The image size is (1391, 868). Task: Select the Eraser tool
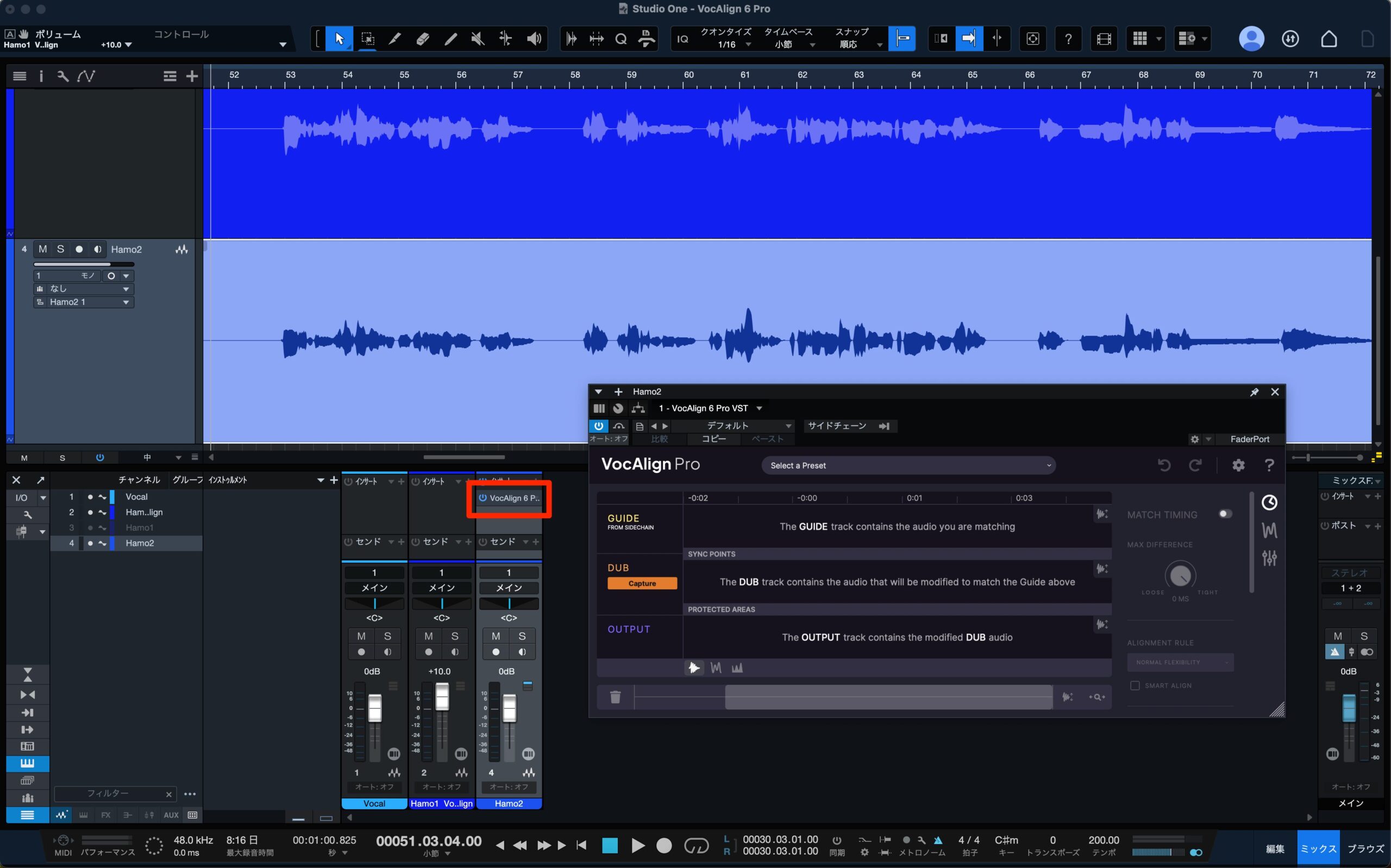tap(423, 39)
